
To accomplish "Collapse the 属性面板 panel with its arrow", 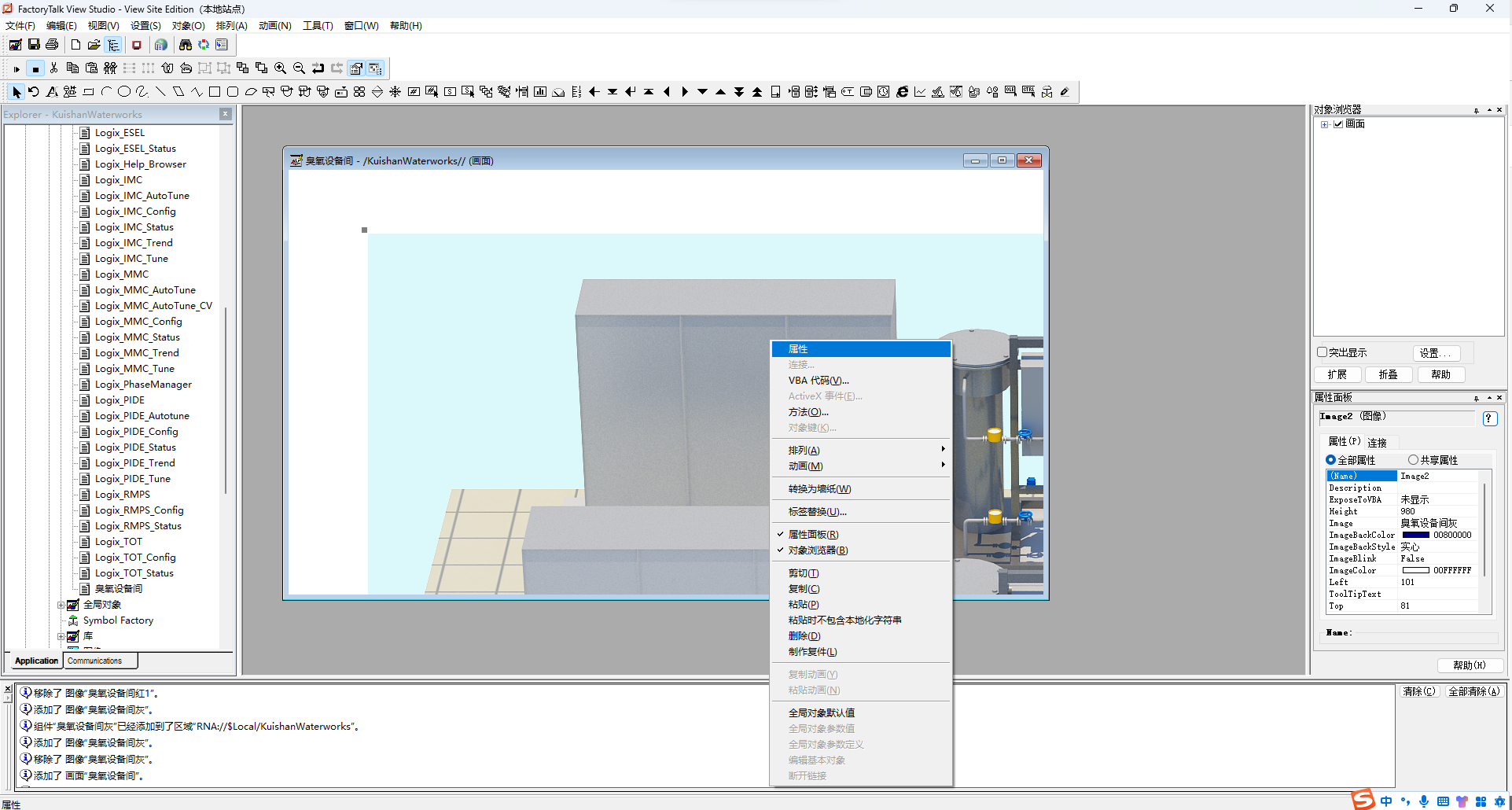I will [1489, 398].
